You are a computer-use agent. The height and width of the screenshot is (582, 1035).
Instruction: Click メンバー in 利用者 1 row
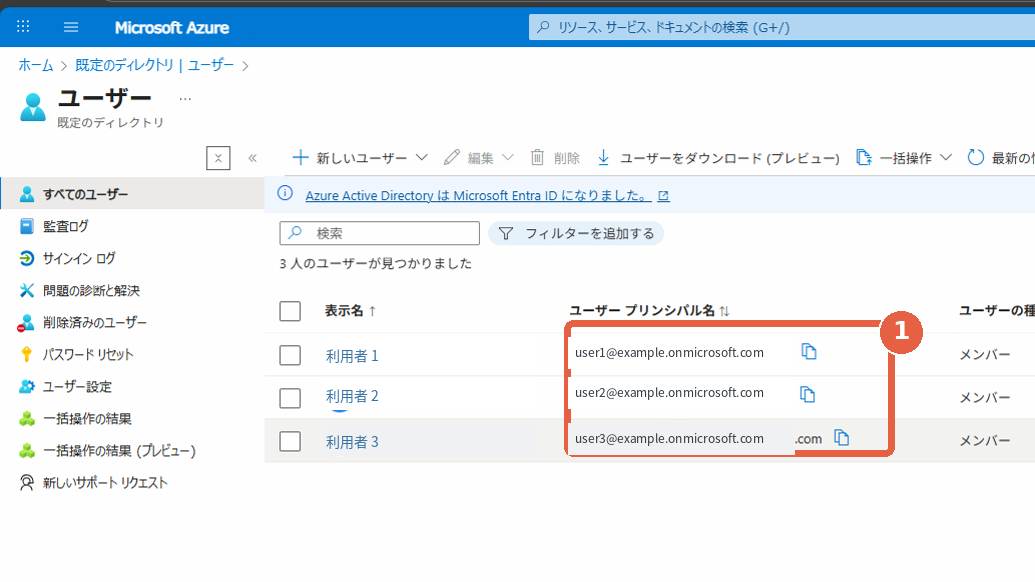click(985, 355)
